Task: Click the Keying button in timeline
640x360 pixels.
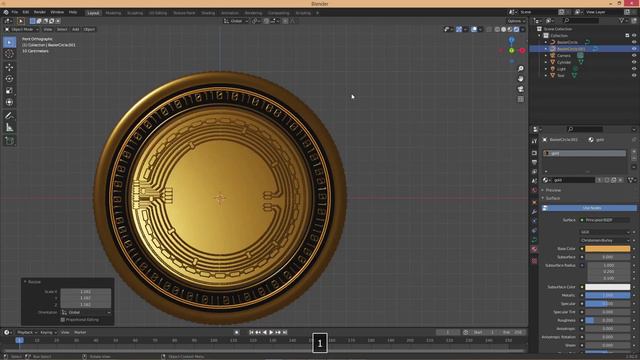Action: pyautogui.click(x=48, y=332)
